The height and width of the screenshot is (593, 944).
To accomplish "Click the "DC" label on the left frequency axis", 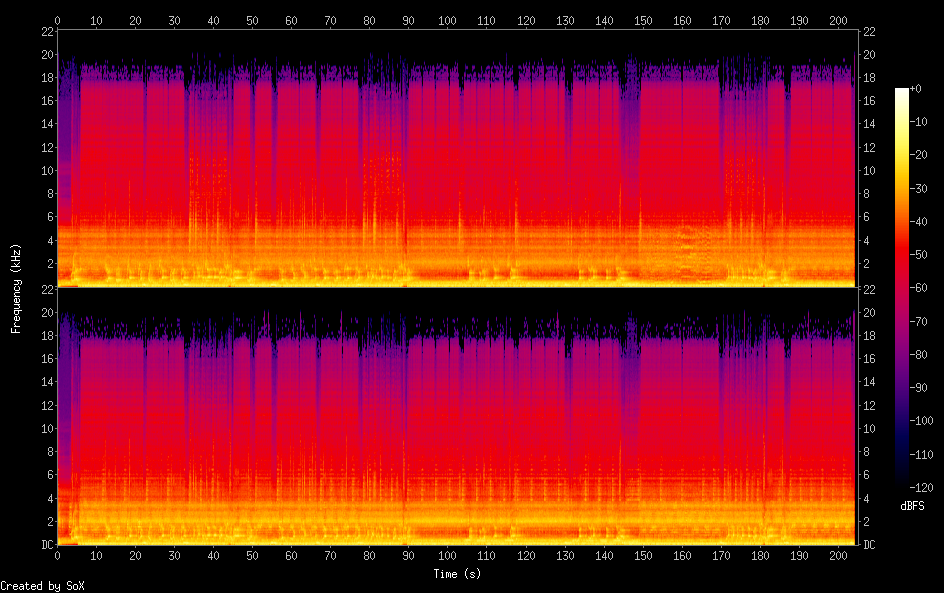I will tap(48, 545).
